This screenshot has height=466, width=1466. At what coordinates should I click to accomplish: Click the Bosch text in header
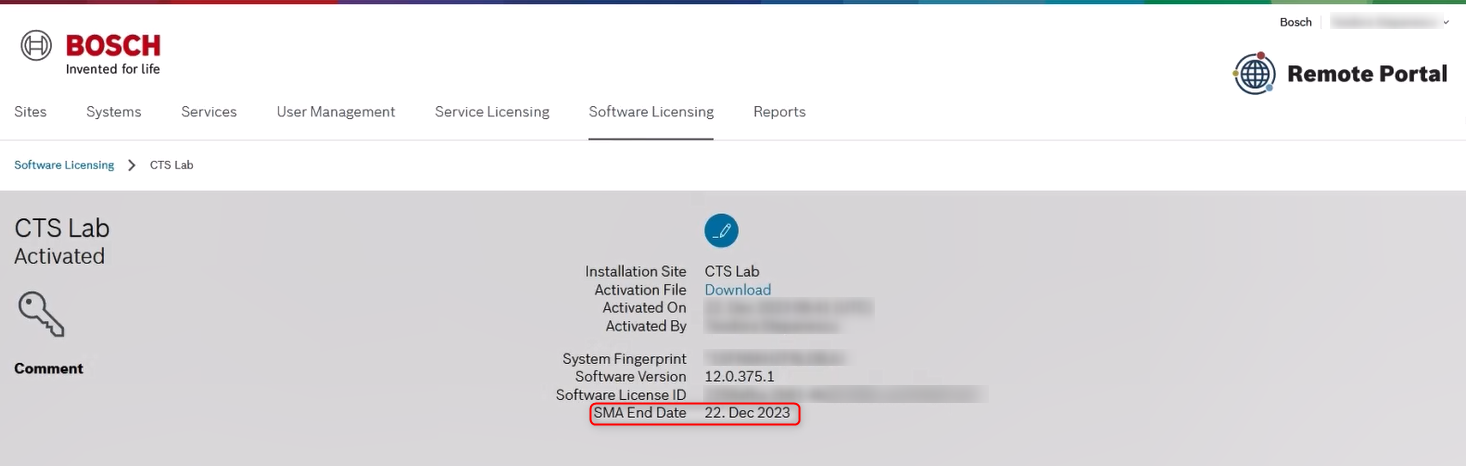point(1295,22)
